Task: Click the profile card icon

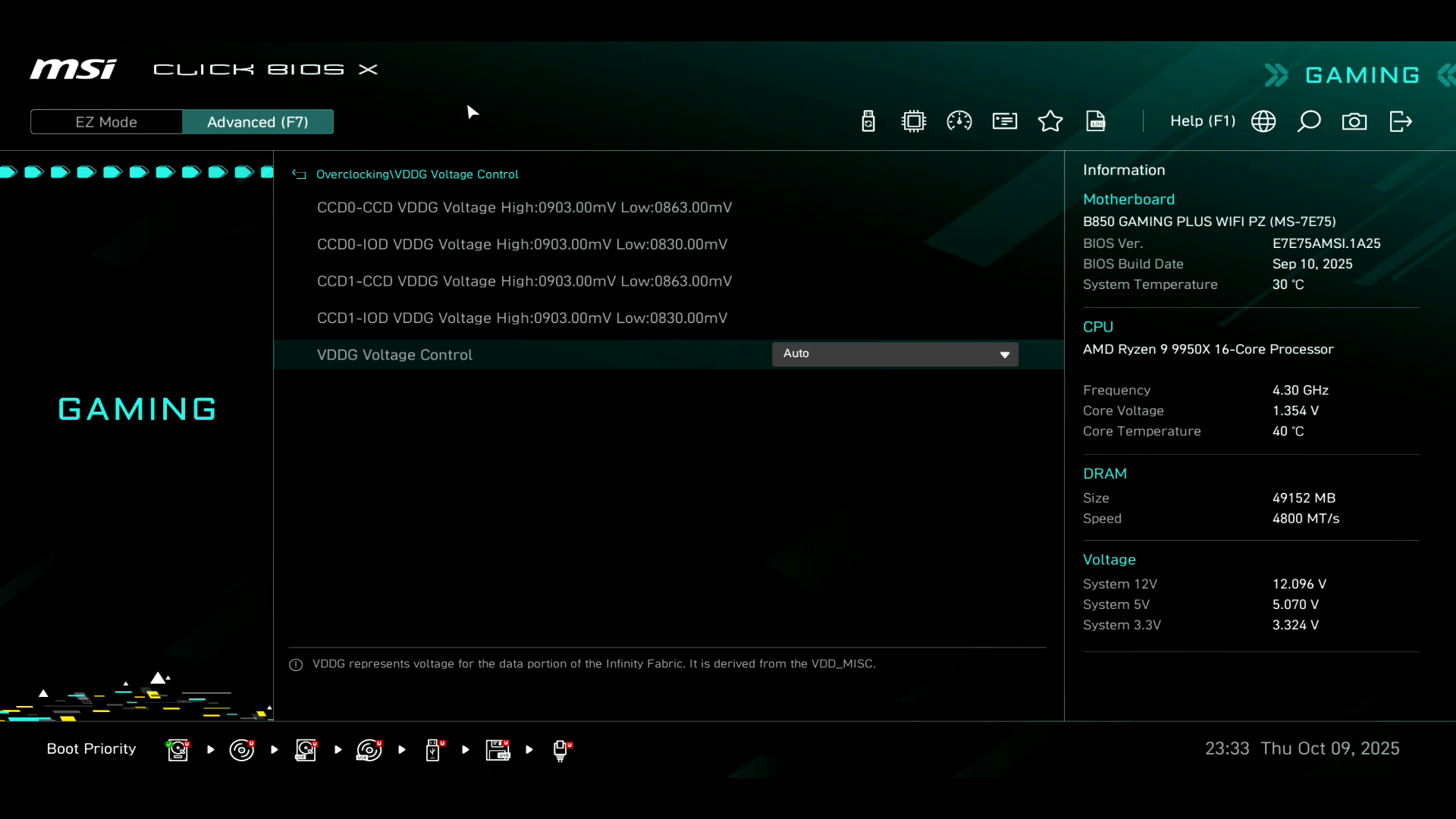Action: coord(1005,121)
